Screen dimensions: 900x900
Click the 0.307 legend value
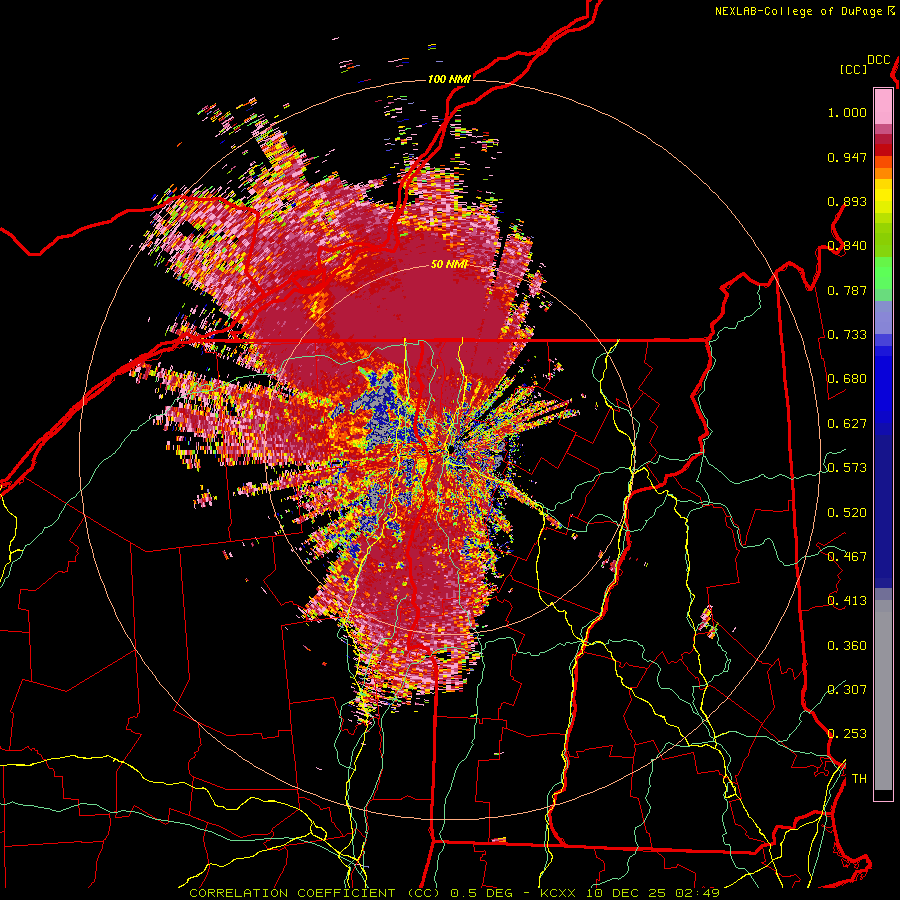point(847,690)
